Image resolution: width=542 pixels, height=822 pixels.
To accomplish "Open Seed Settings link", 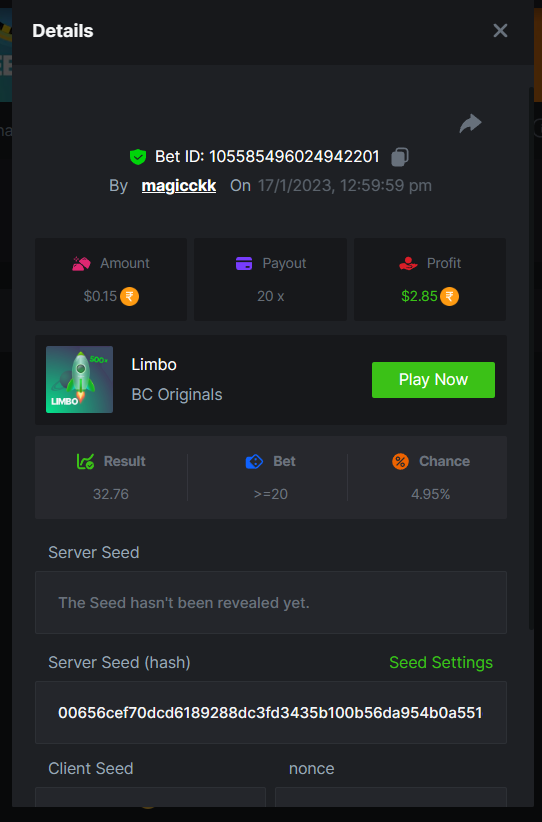I will click(x=441, y=662).
